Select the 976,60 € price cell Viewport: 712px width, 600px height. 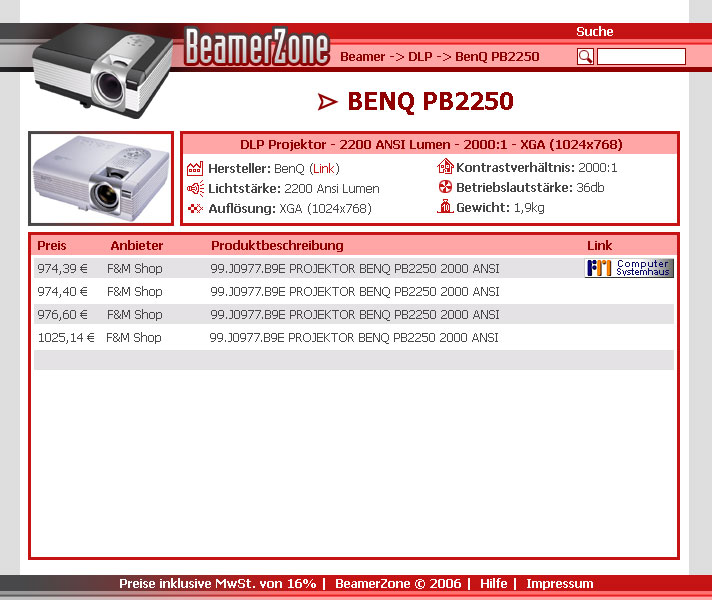click(62, 314)
